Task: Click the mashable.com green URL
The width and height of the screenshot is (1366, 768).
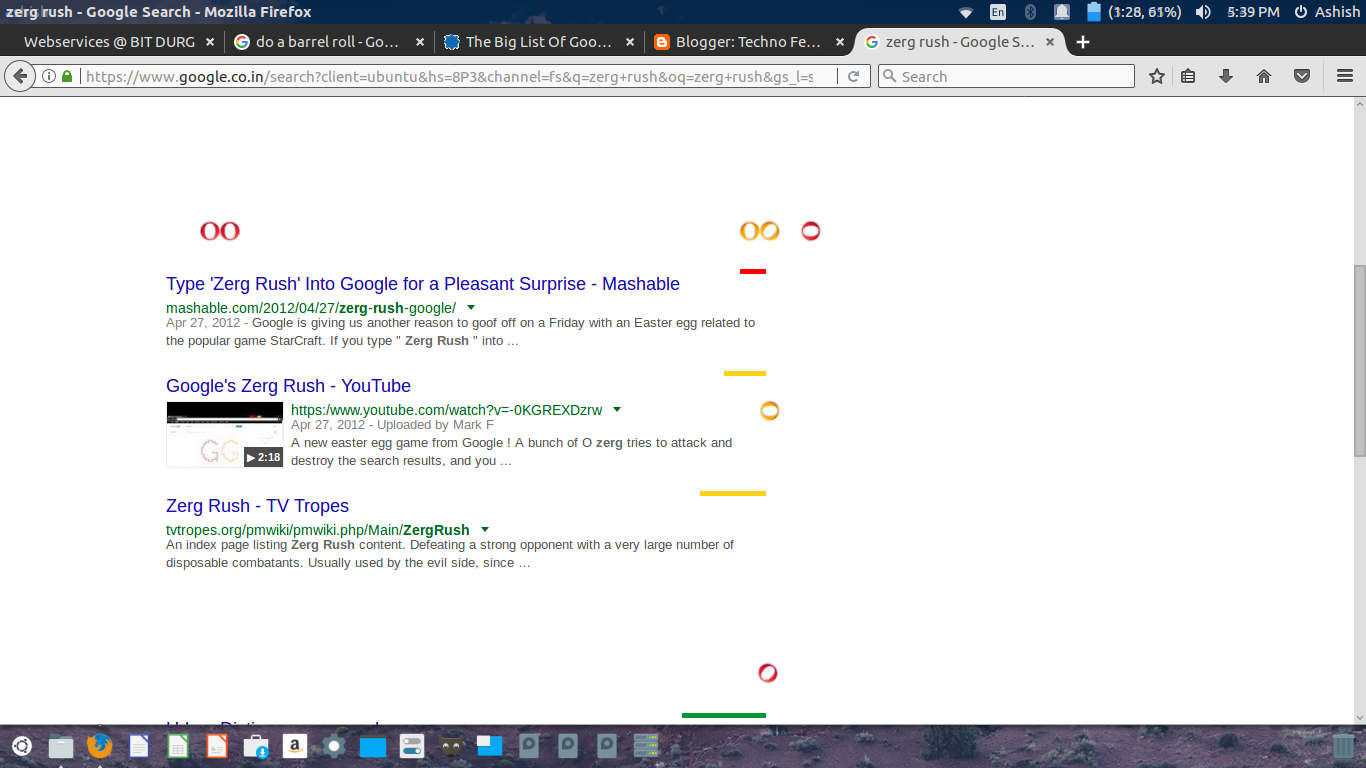Action: pos(311,308)
